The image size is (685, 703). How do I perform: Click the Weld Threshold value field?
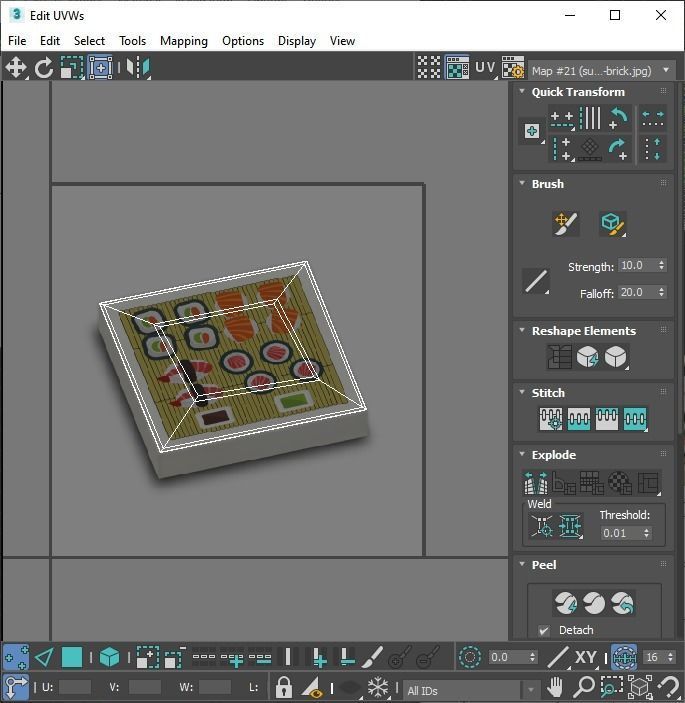621,533
